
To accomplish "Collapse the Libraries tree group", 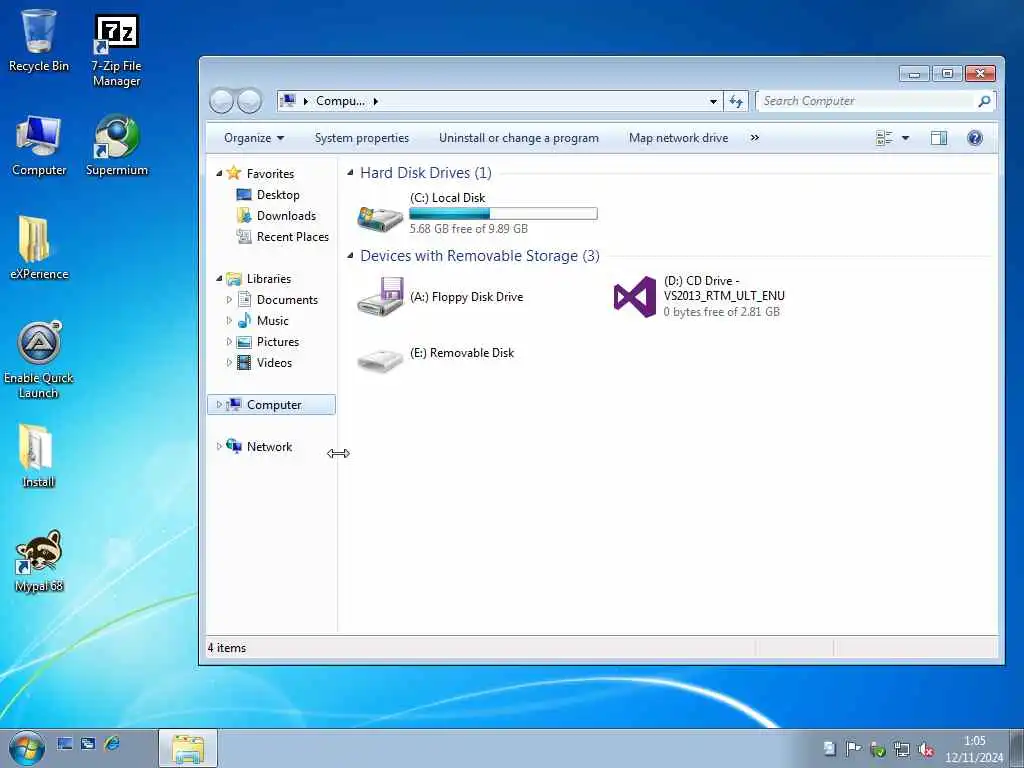I will pyautogui.click(x=219, y=279).
